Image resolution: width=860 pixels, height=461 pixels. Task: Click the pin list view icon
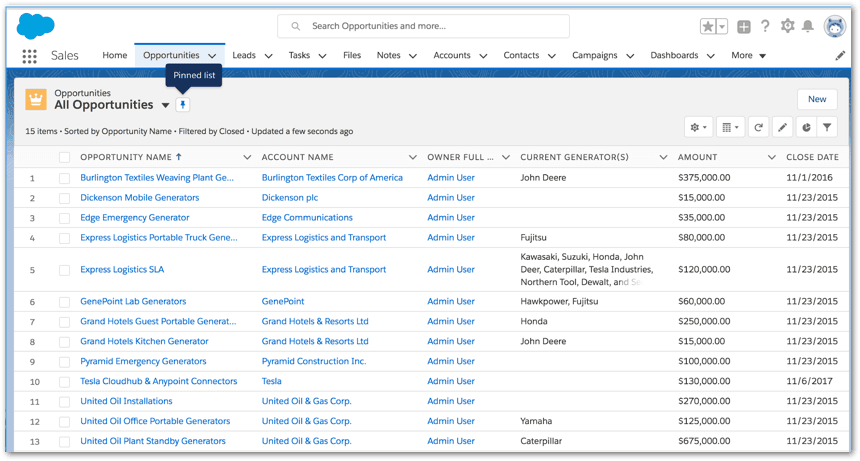point(182,105)
